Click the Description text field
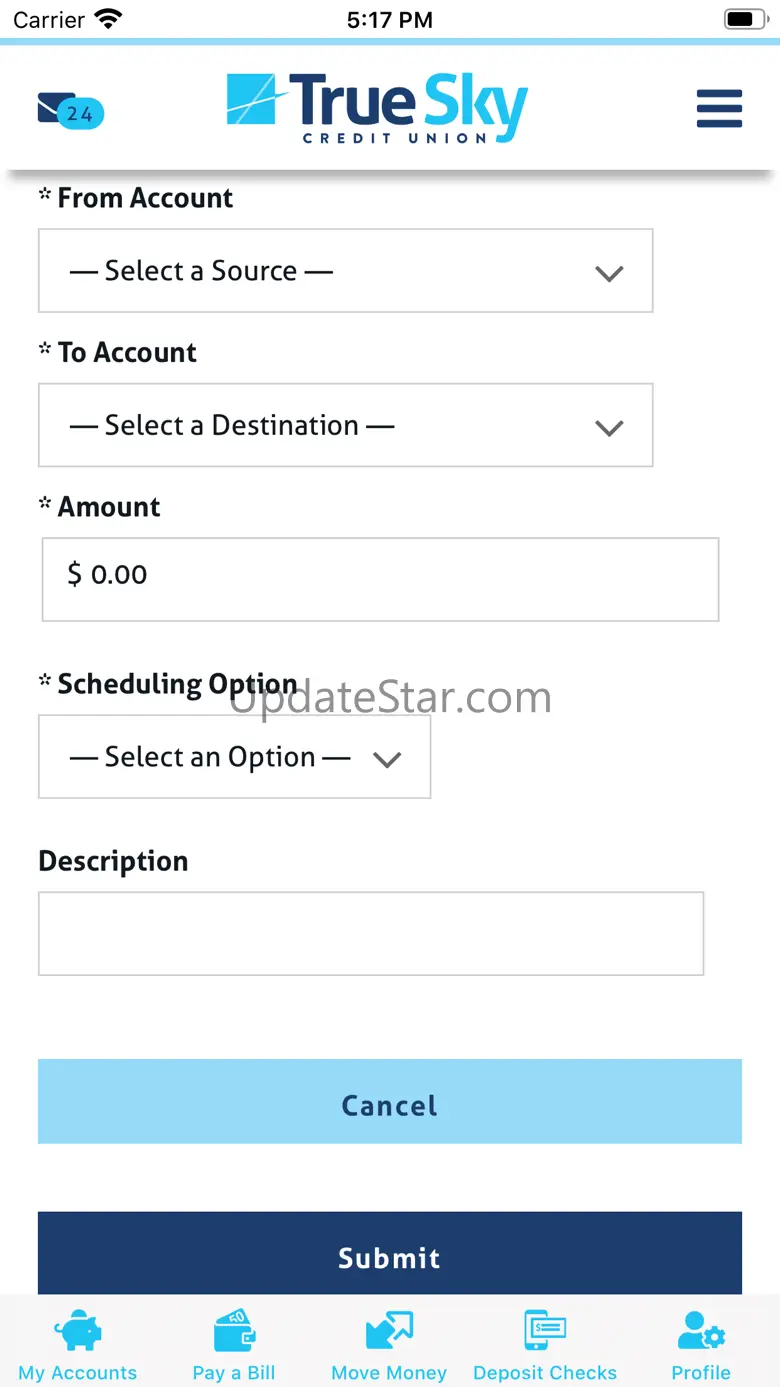 click(x=371, y=933)
